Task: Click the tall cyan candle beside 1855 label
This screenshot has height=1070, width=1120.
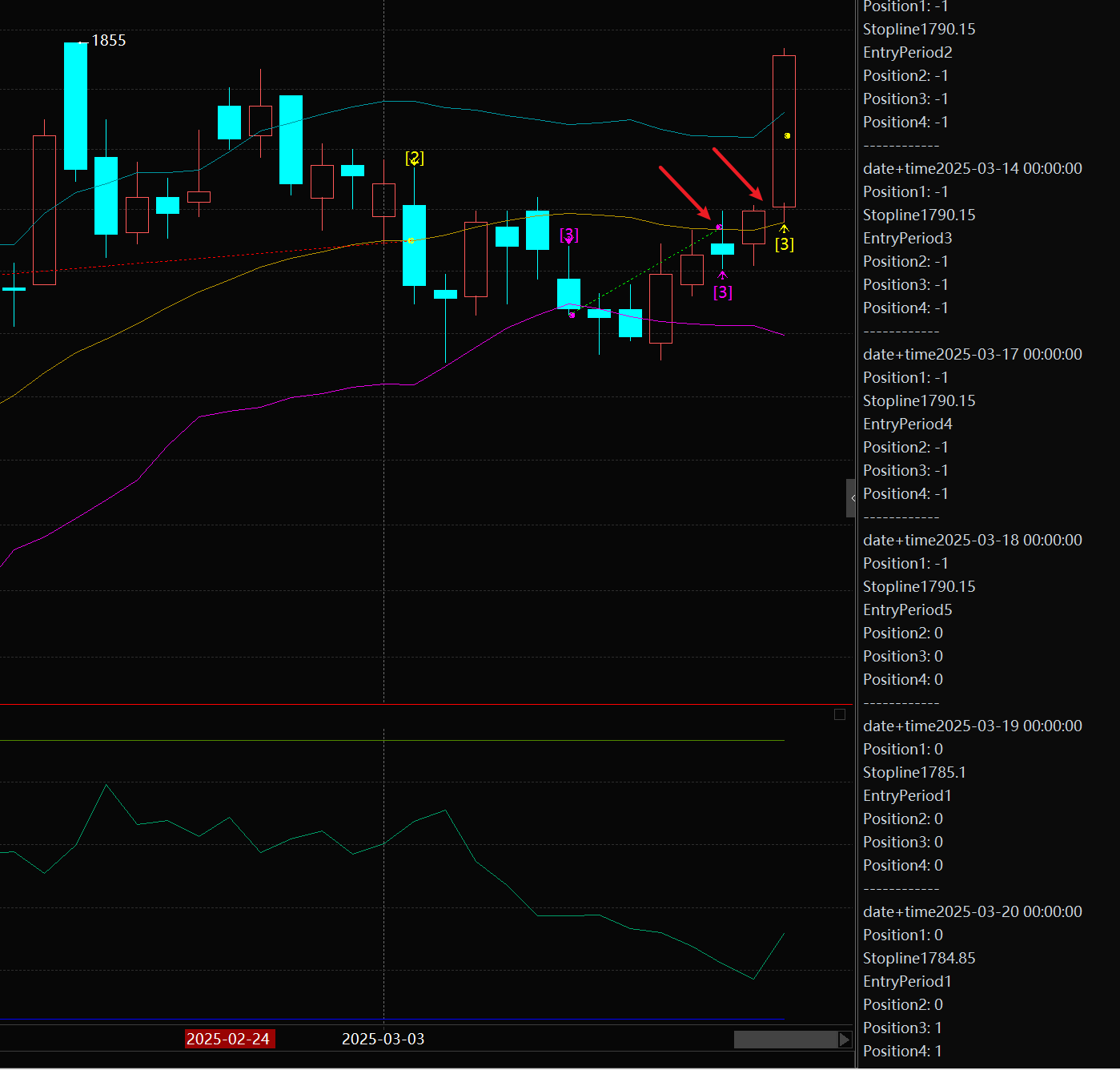Action: (x=76, y=106)
